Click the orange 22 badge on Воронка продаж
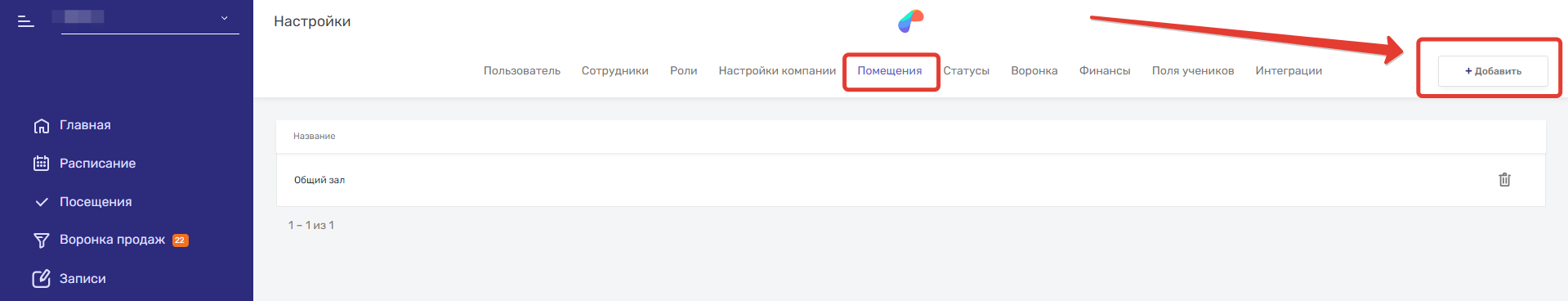The height and width of the screenshot is (301, 1568). click(x=181, y=240)
